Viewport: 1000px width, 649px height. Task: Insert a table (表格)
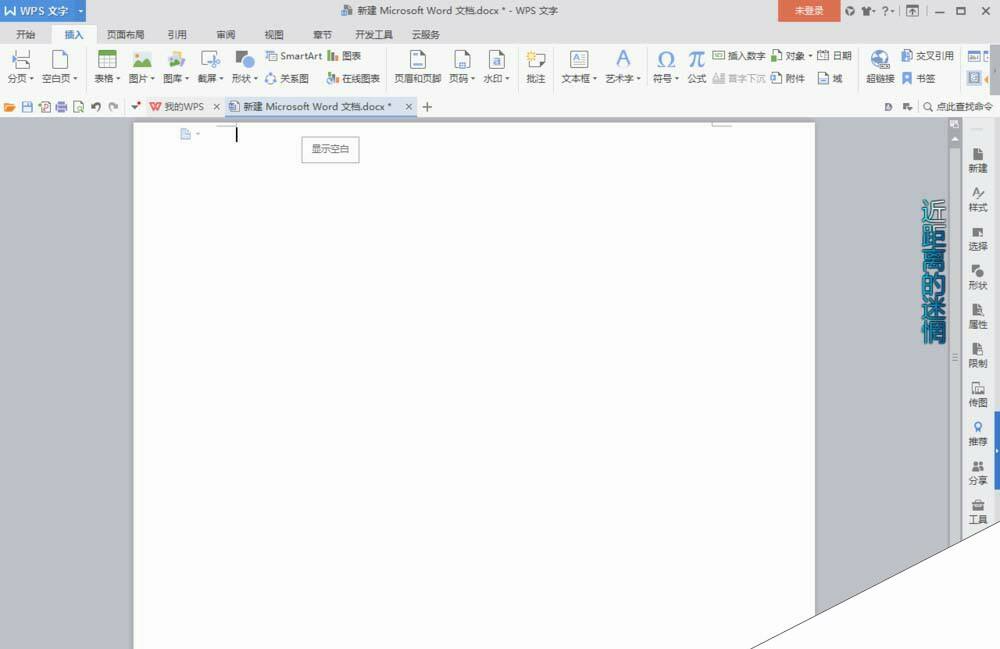[x=107, y=66]
